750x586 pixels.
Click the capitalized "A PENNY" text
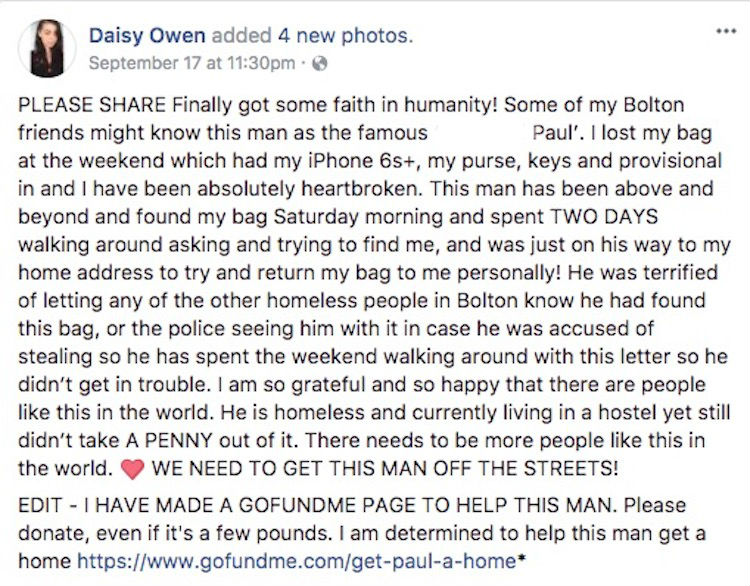169,440
